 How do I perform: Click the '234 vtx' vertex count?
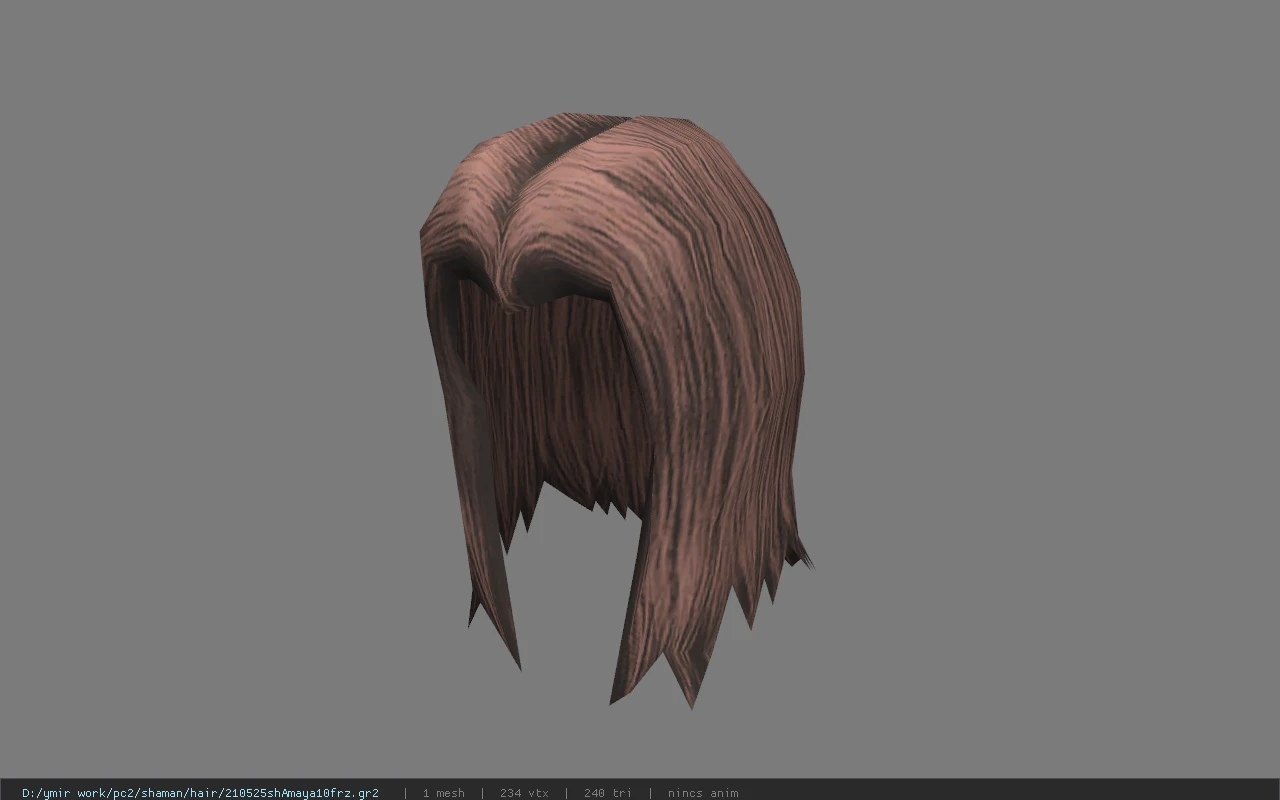524,793
